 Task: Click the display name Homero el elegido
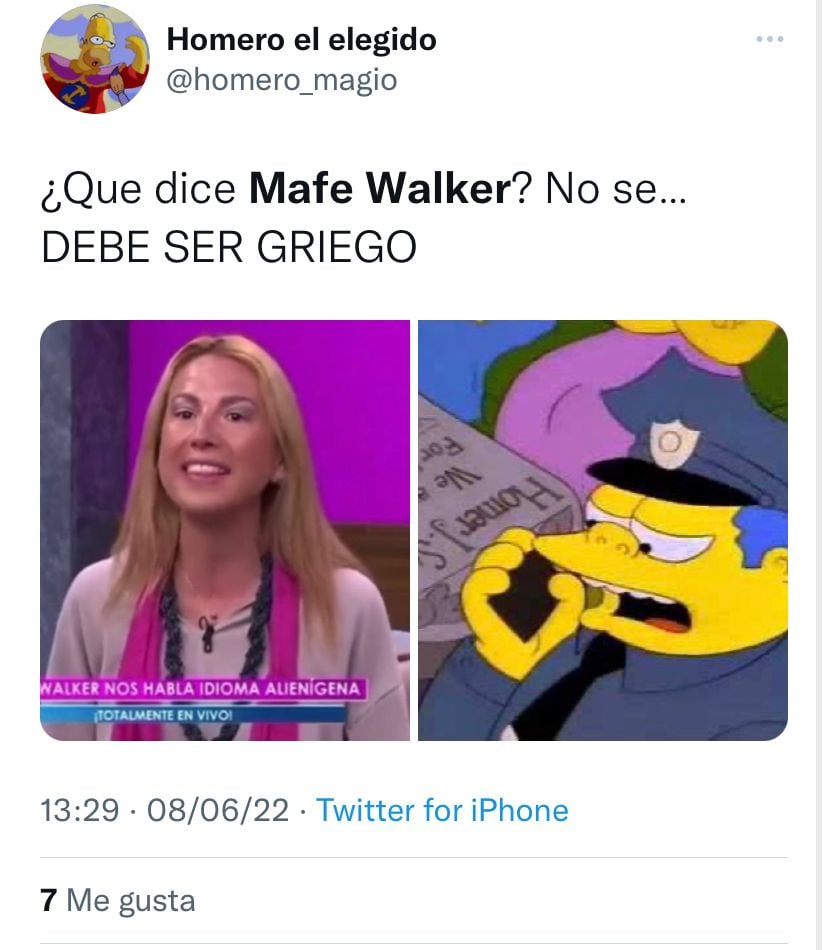pos(301,40)
